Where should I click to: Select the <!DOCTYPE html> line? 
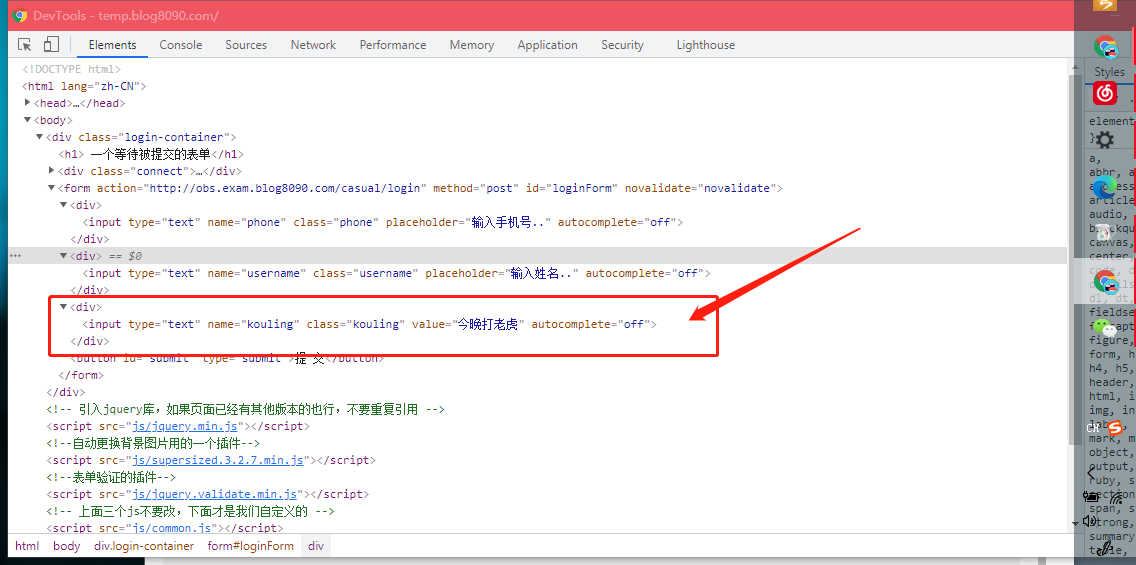click(72, 70)
